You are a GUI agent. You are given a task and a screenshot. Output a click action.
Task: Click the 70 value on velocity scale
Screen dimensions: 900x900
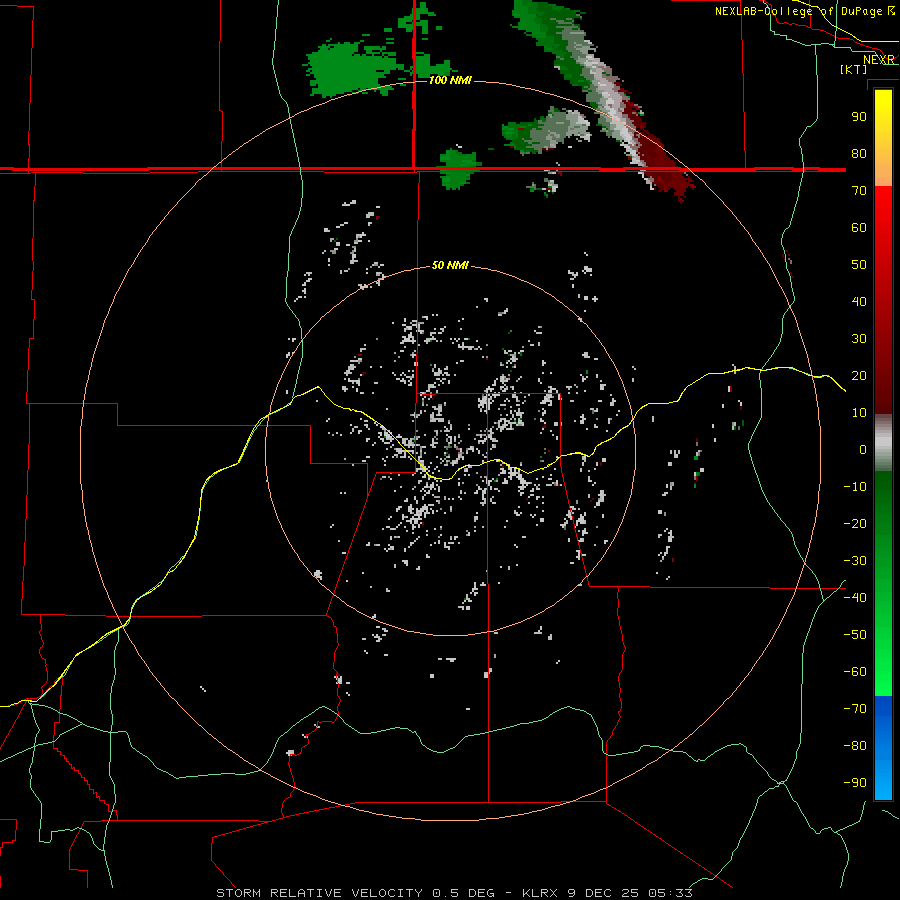tap(859, 191)
